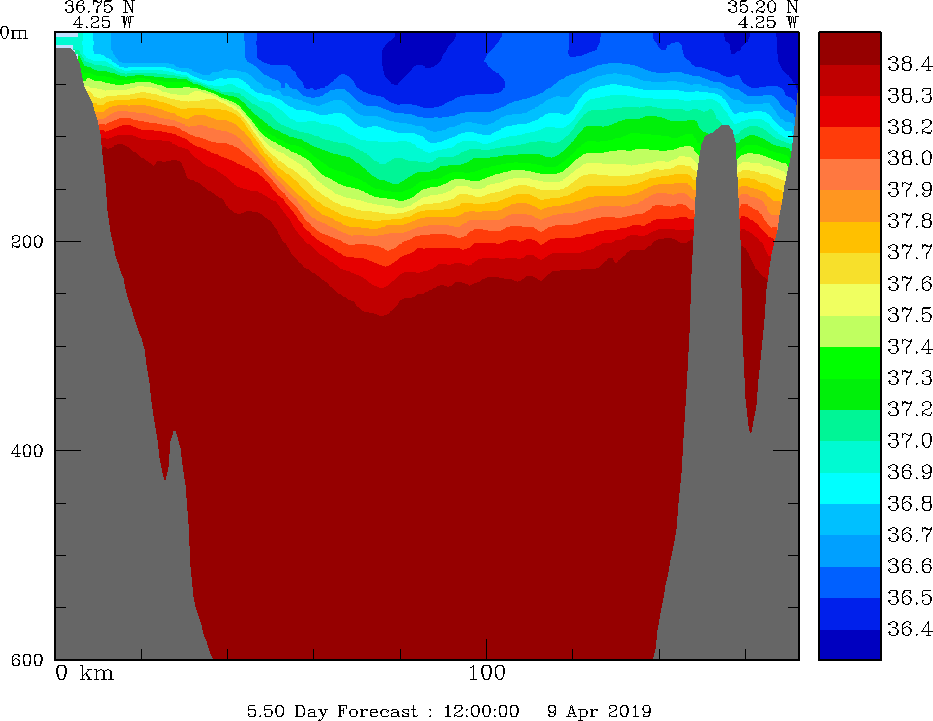Select the pale yellow swatch beside 37.5

850,300
